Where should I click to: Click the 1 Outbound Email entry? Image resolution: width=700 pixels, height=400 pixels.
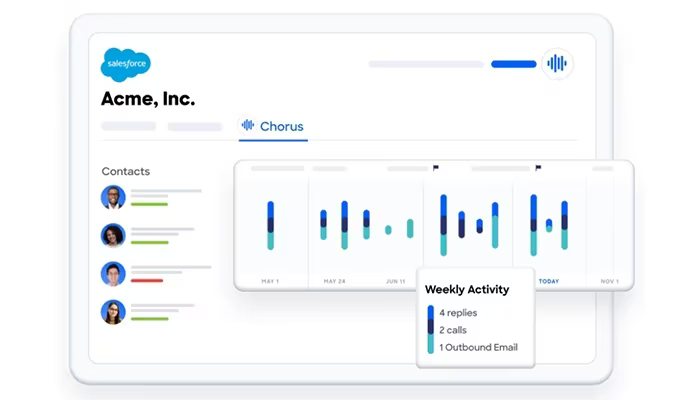pyautogui.click(x=478, y=347)
